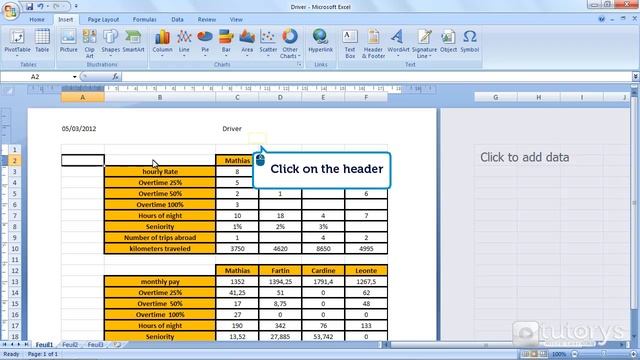
Task: Open the Charts group dialog launcher
Action: click(299, 64)
